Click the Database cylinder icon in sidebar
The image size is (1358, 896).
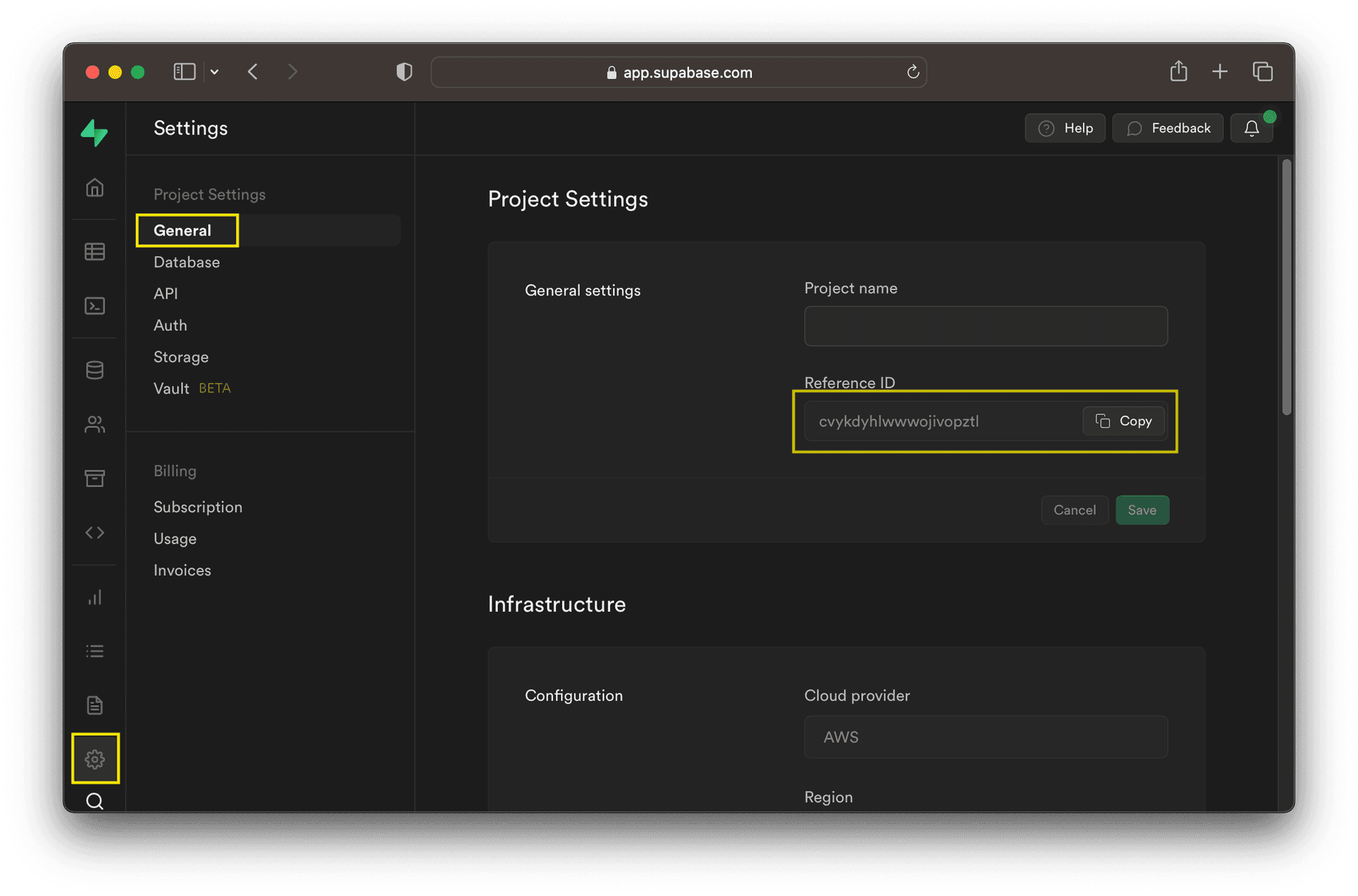(x=95, y=370)
